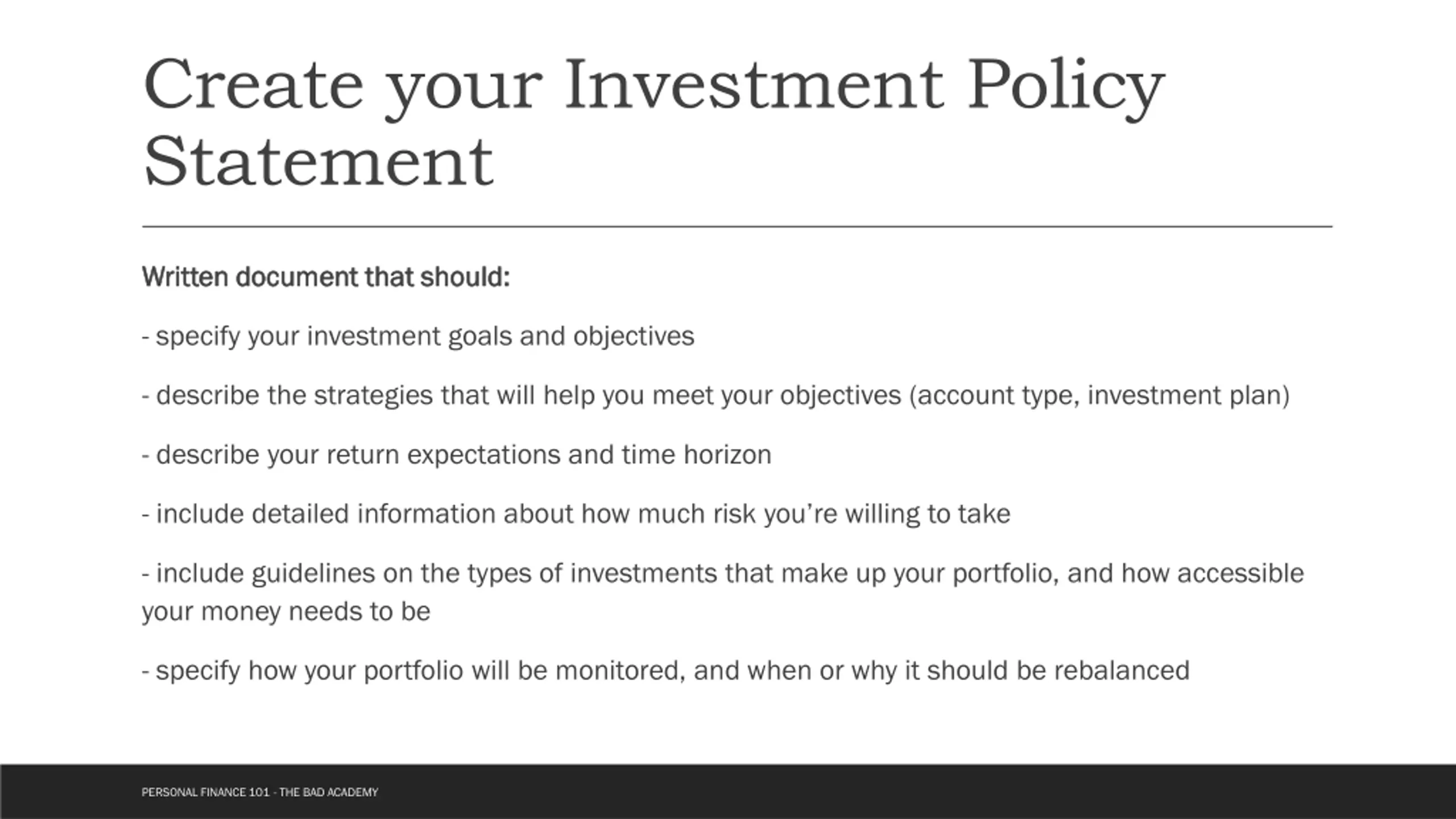
Task: Click the bullet about investment goals and objectives
Action: [x=418, y=337]
